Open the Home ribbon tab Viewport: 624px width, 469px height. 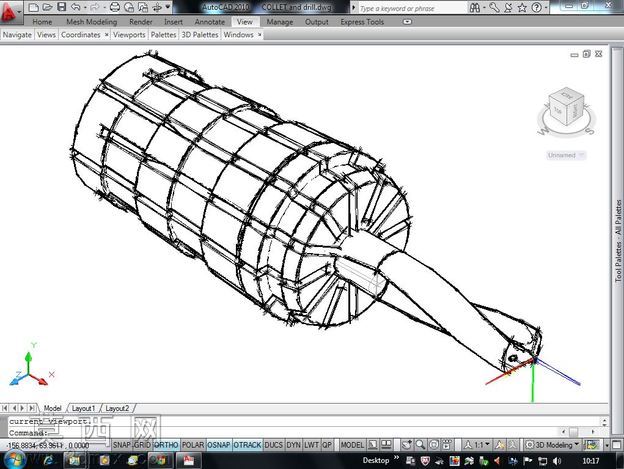[x=42, y=22]
